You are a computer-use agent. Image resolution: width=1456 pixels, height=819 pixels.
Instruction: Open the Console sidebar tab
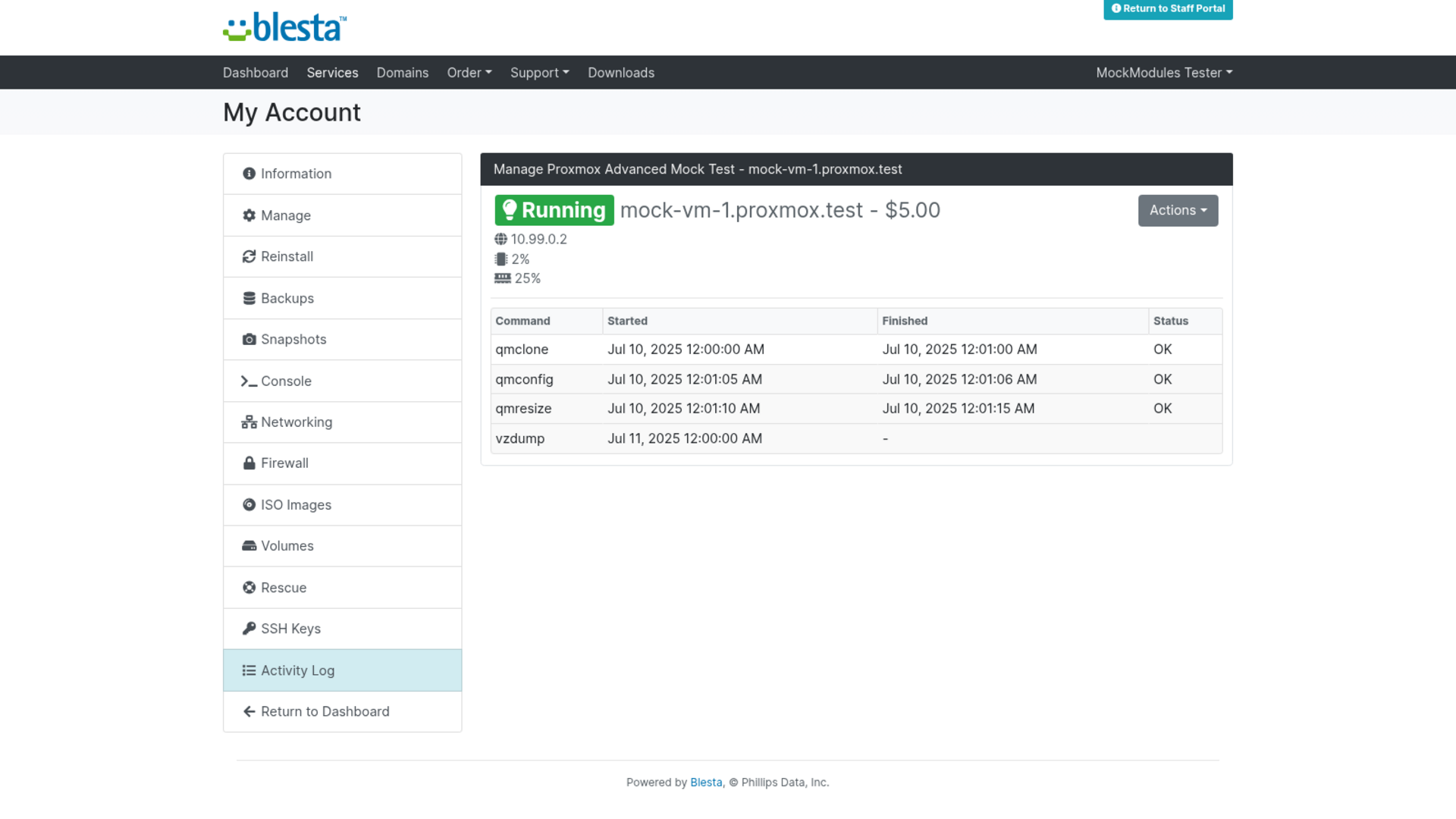[x=343, y=381]
